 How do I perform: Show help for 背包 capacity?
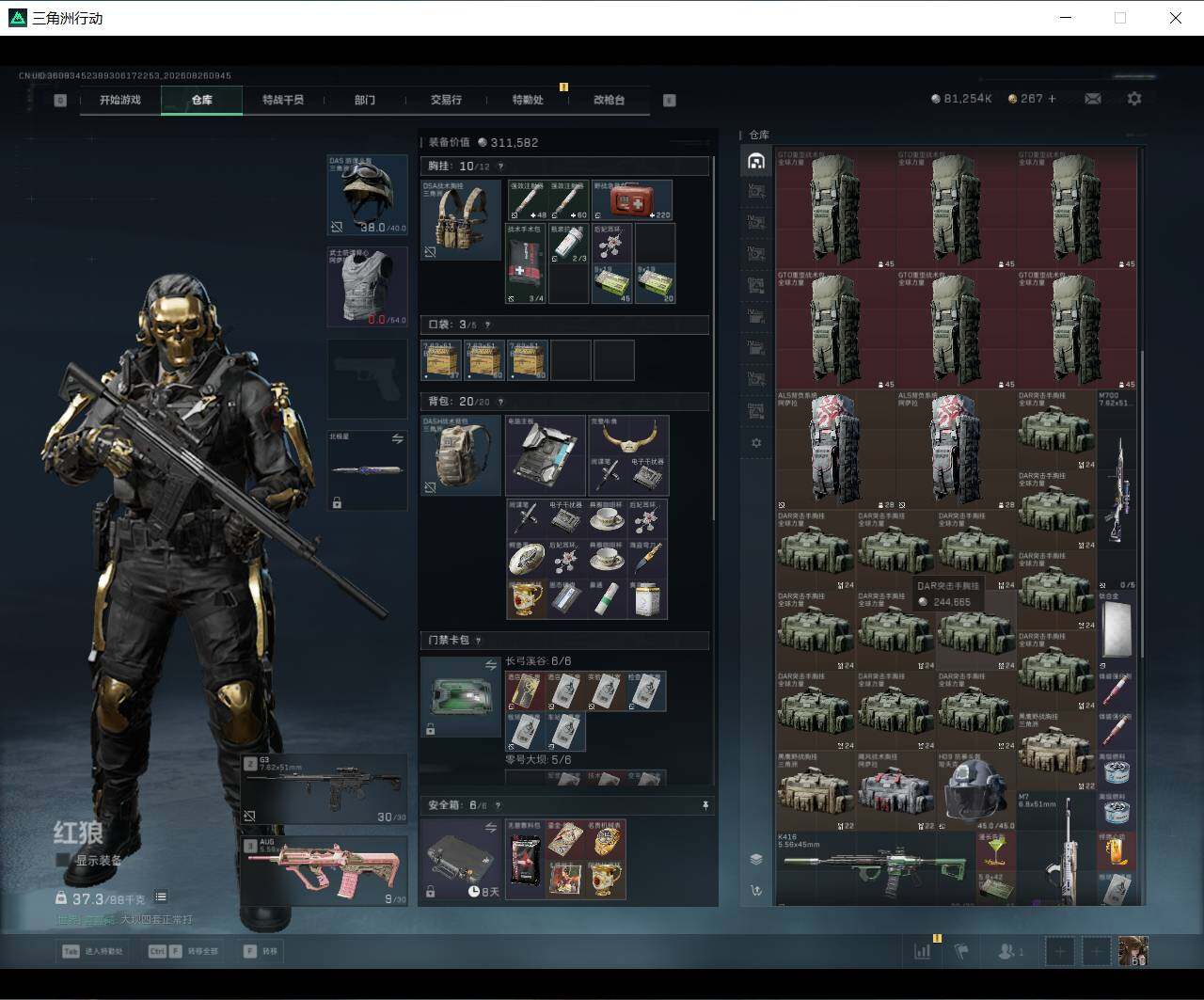click(500, 402)
